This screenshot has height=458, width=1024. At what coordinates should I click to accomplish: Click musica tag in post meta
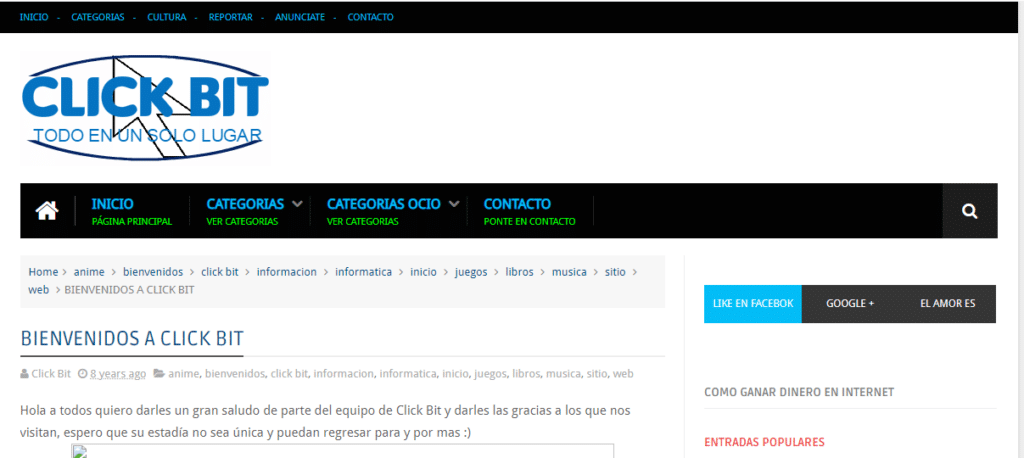pyautogui.click(x=564, y=374)
